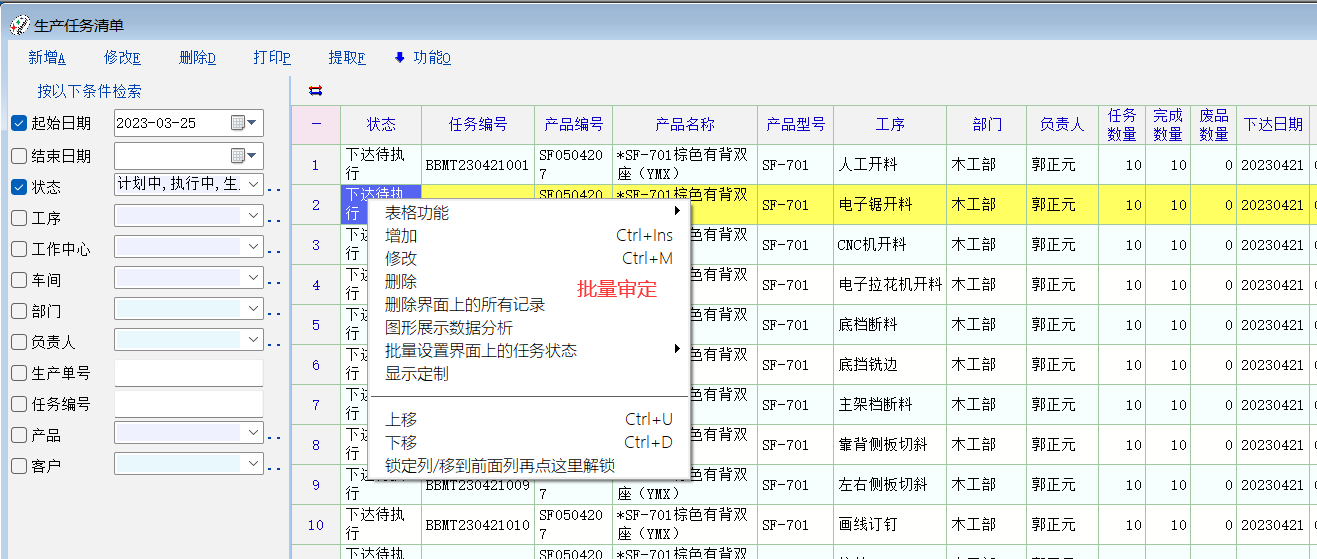This screenshot has width=1317, height=559.
Task: Click the ellipsis button beside the 工作中心 filter
Action: (x=274, y=249)
